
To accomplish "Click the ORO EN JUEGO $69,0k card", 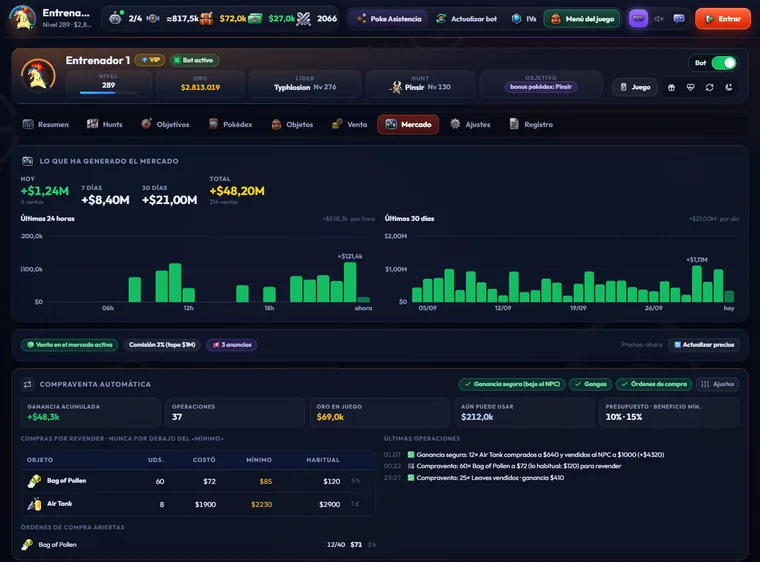I will click(x=380, y=413).
